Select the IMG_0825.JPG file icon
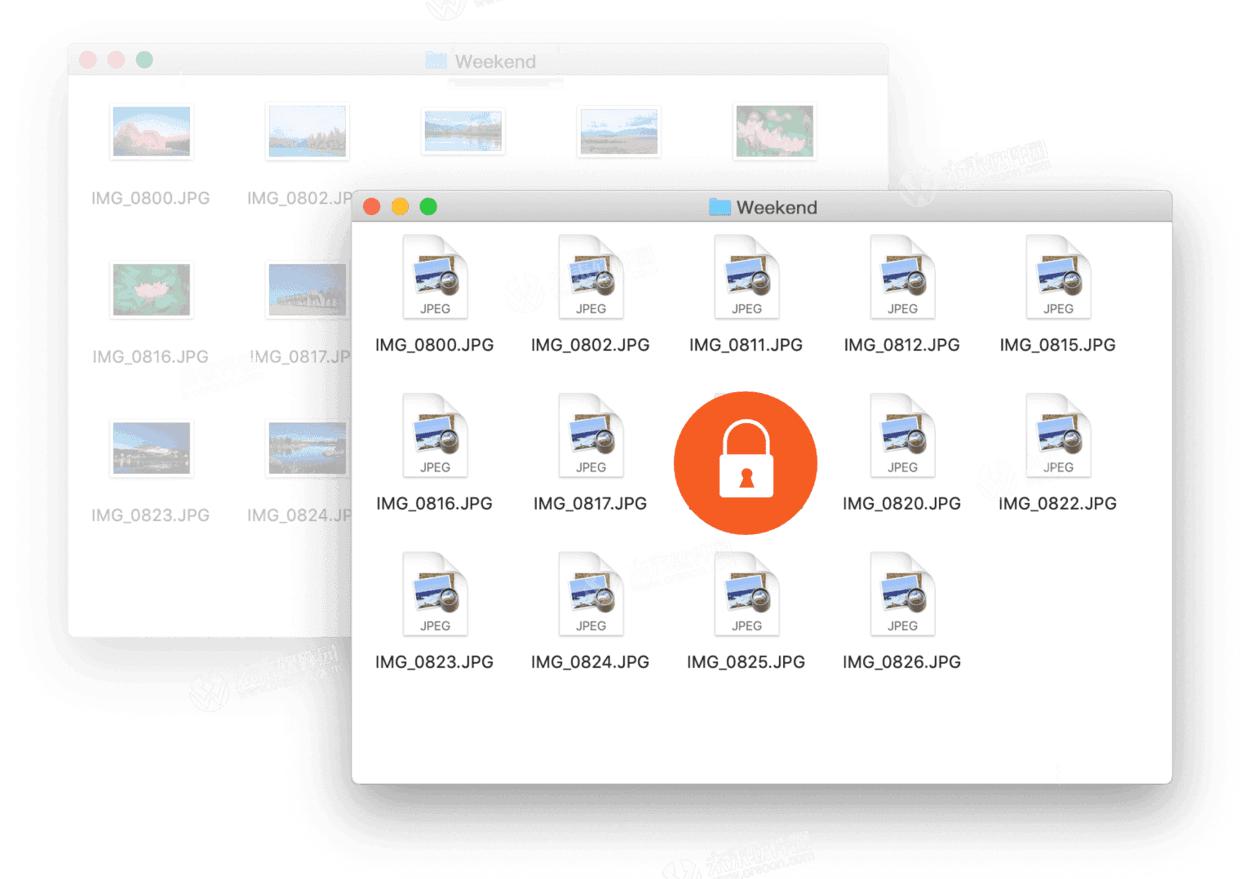This screenshot has width=1240, height=879. click(747, 594)
